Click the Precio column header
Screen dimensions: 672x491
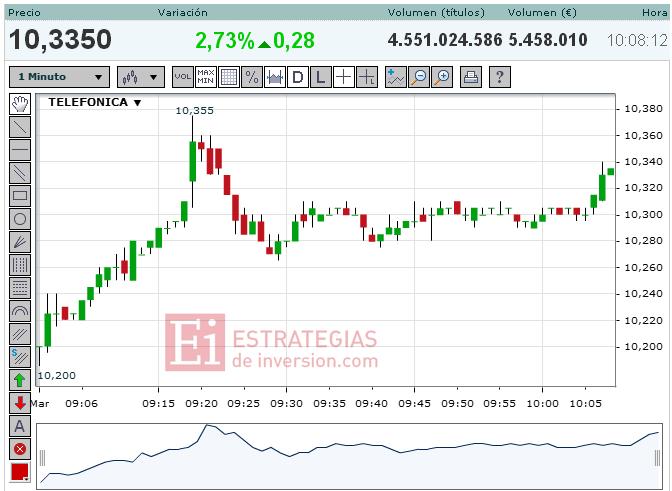(x=25, y=12)
